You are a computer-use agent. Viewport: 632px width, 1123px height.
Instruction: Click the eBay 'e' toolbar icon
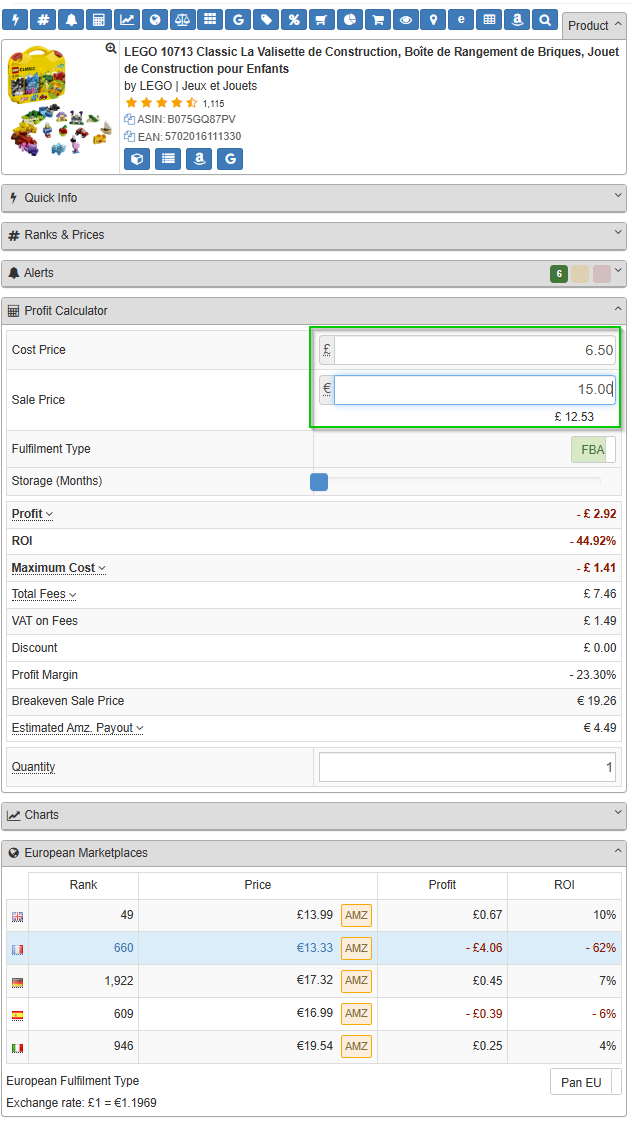click(461, 19)
